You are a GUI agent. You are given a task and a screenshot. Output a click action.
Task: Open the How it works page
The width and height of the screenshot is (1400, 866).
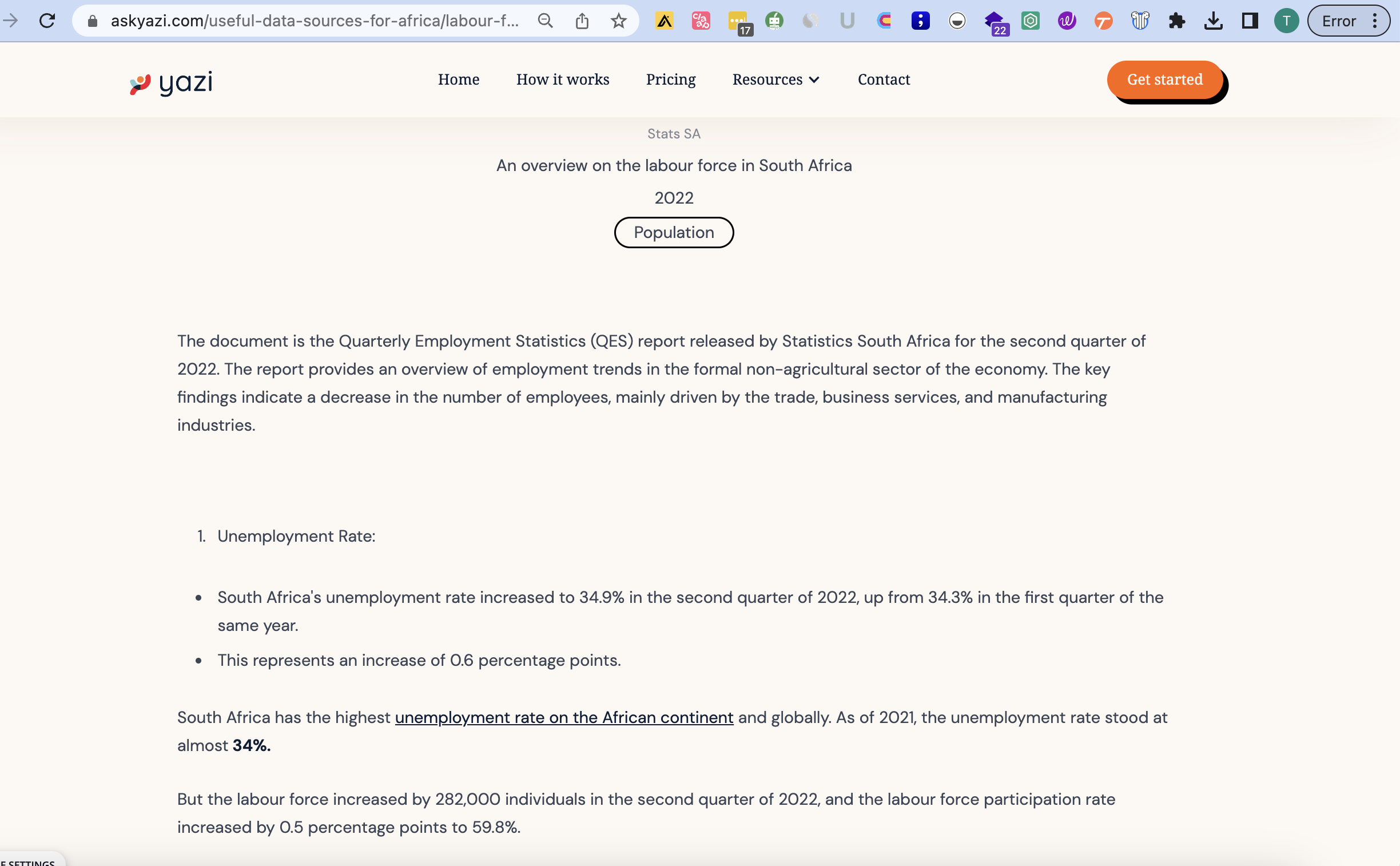(x=562, y=80)
